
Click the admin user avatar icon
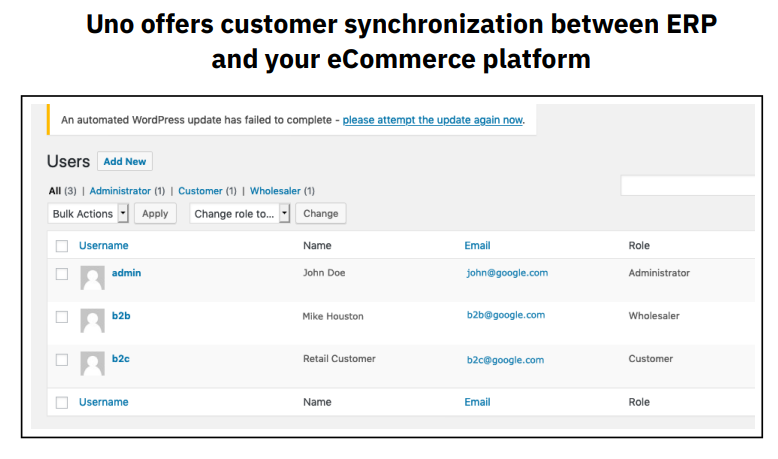[x=92, y=278]
